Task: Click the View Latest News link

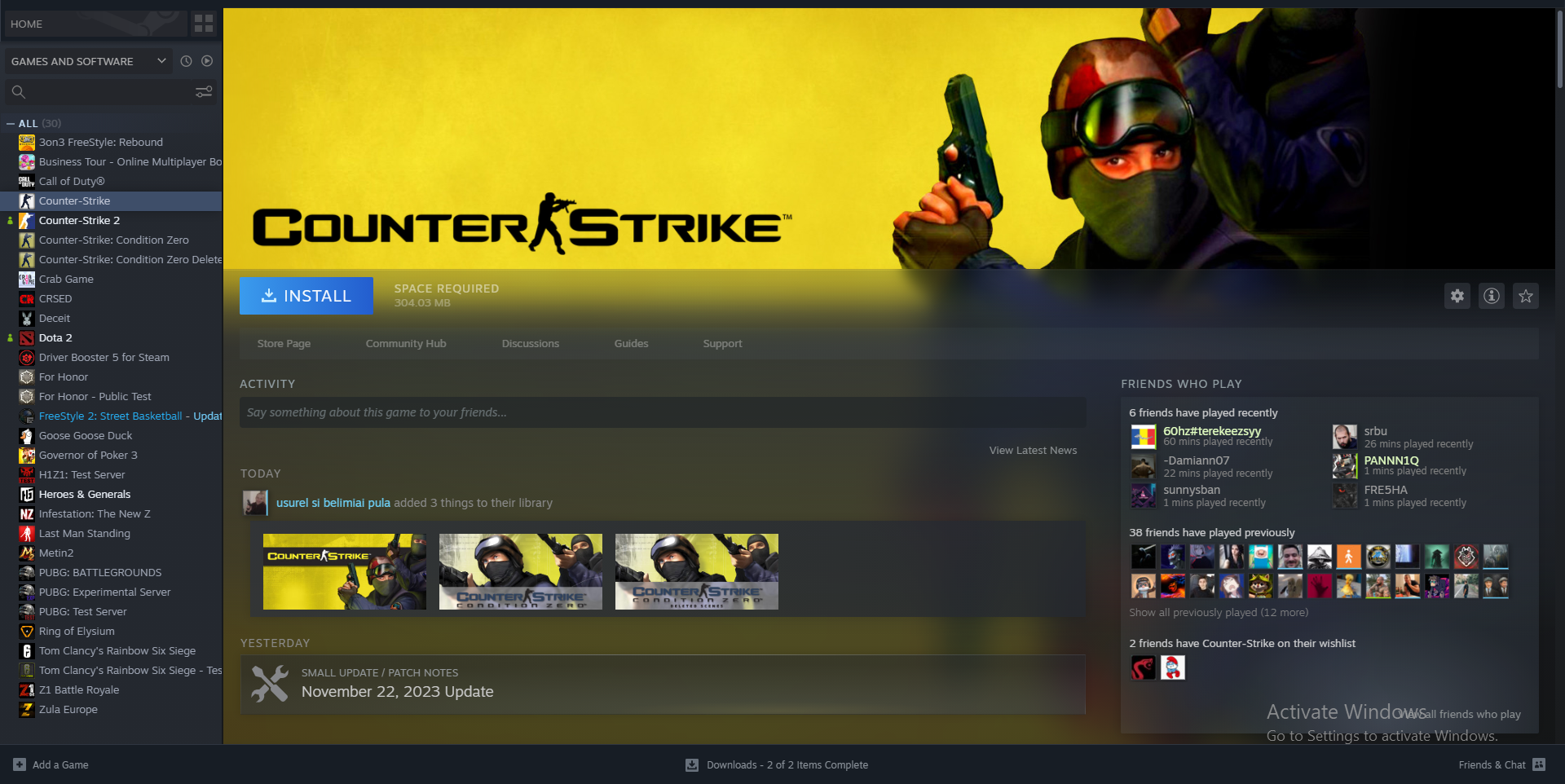Action: tap(1032, 451)
